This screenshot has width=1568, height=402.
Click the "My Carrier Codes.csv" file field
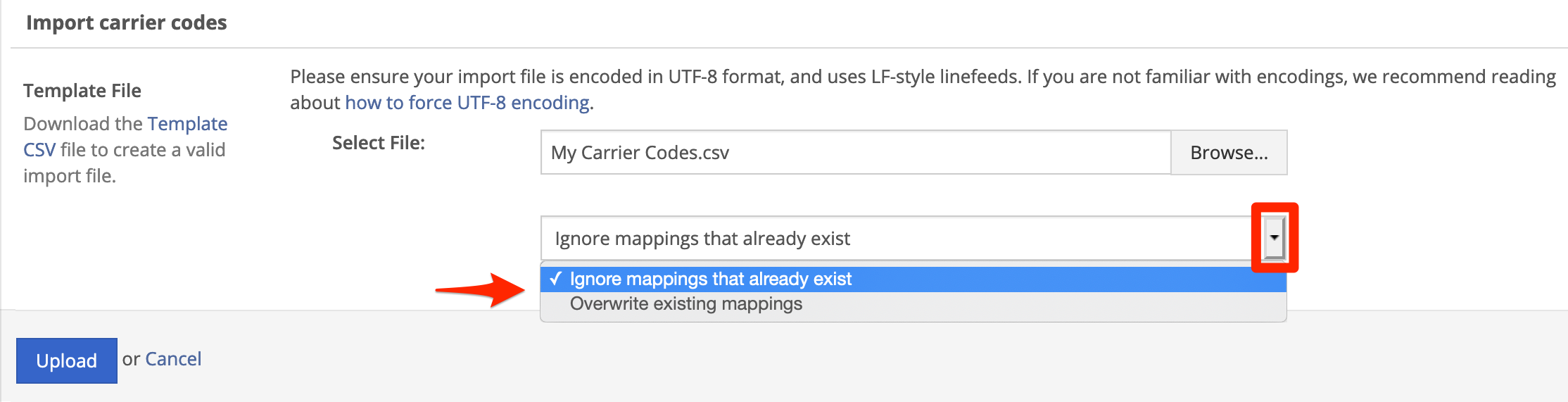(x=855, y=152)
